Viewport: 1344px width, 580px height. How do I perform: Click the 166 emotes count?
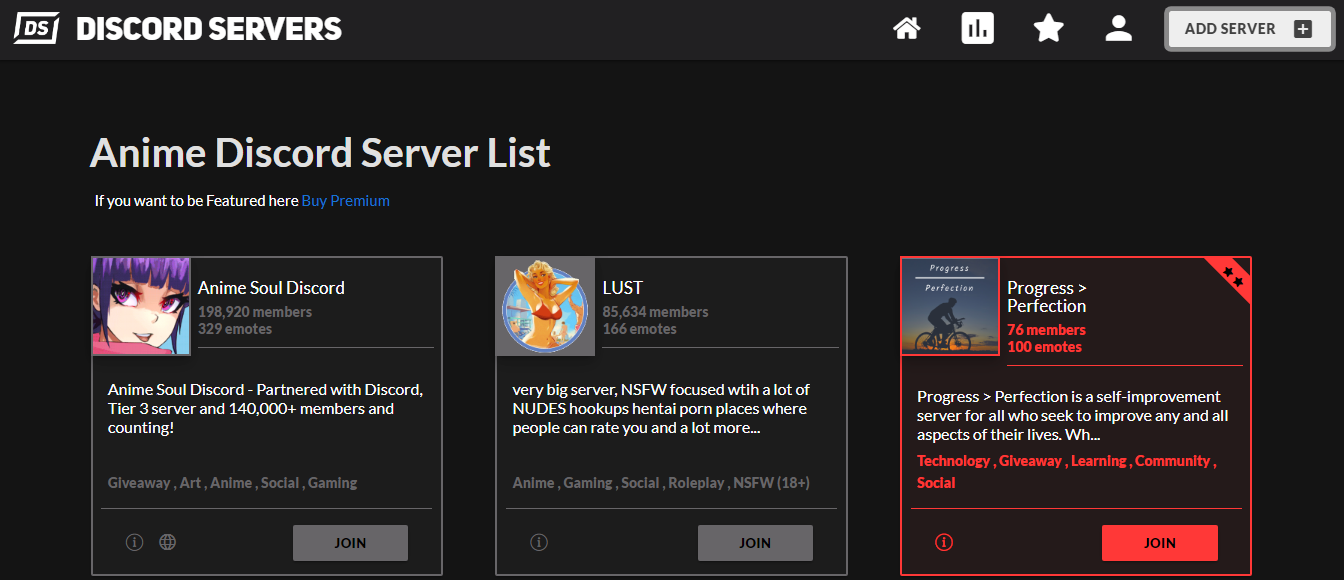click(x=639, y=329)
